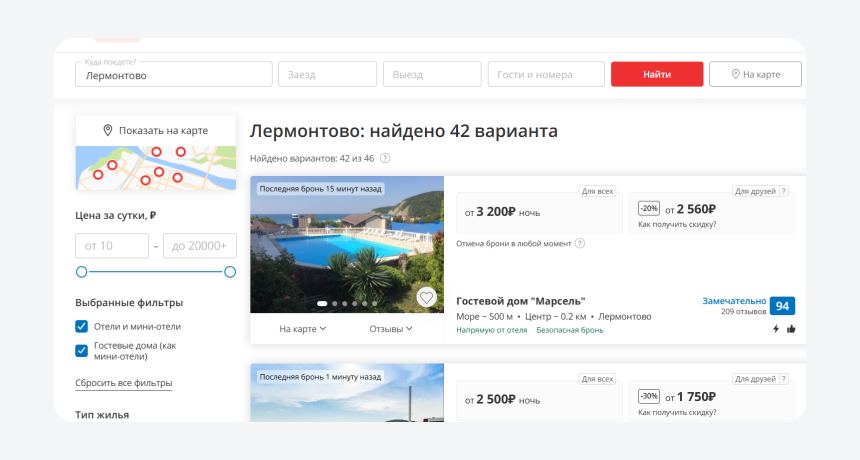860x460 pixels.
Task: Open the 'Выезд' check-out date field
Action: (432, 74)
